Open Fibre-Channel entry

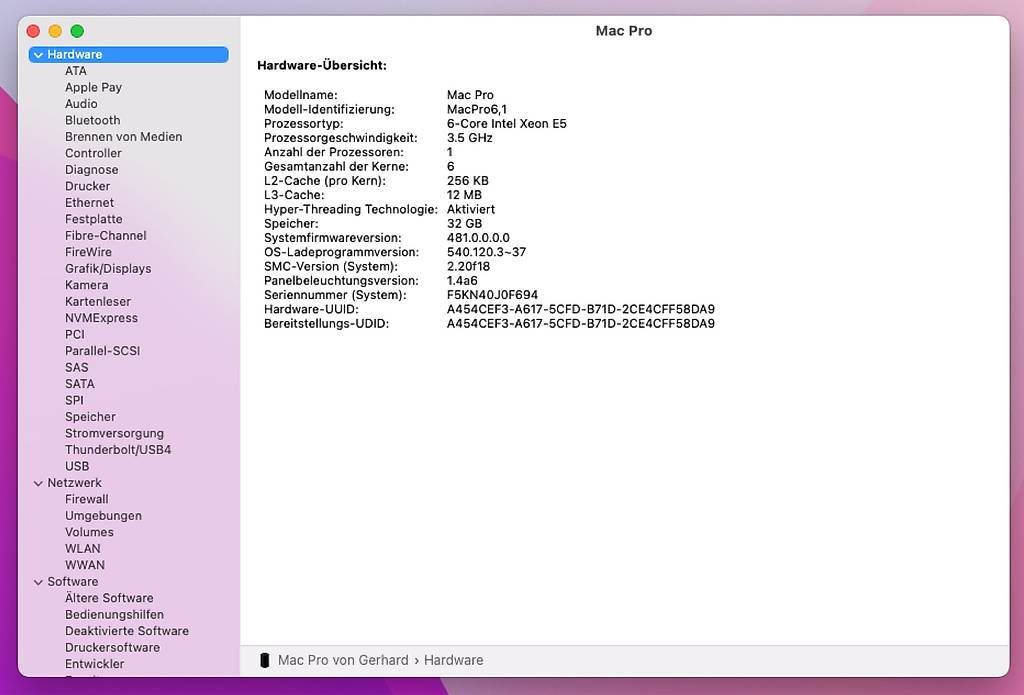[106, 235]
